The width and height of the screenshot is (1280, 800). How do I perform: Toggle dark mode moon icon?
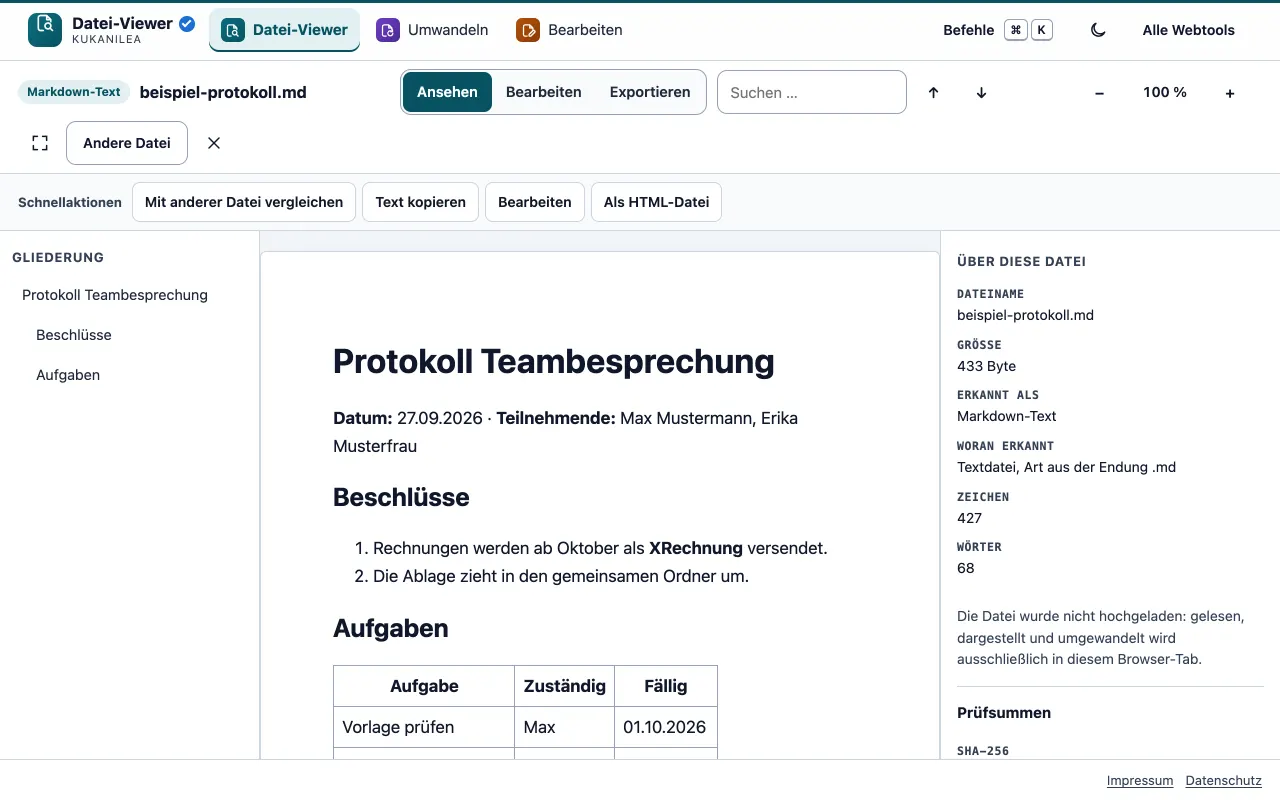tap(1098, 30)
